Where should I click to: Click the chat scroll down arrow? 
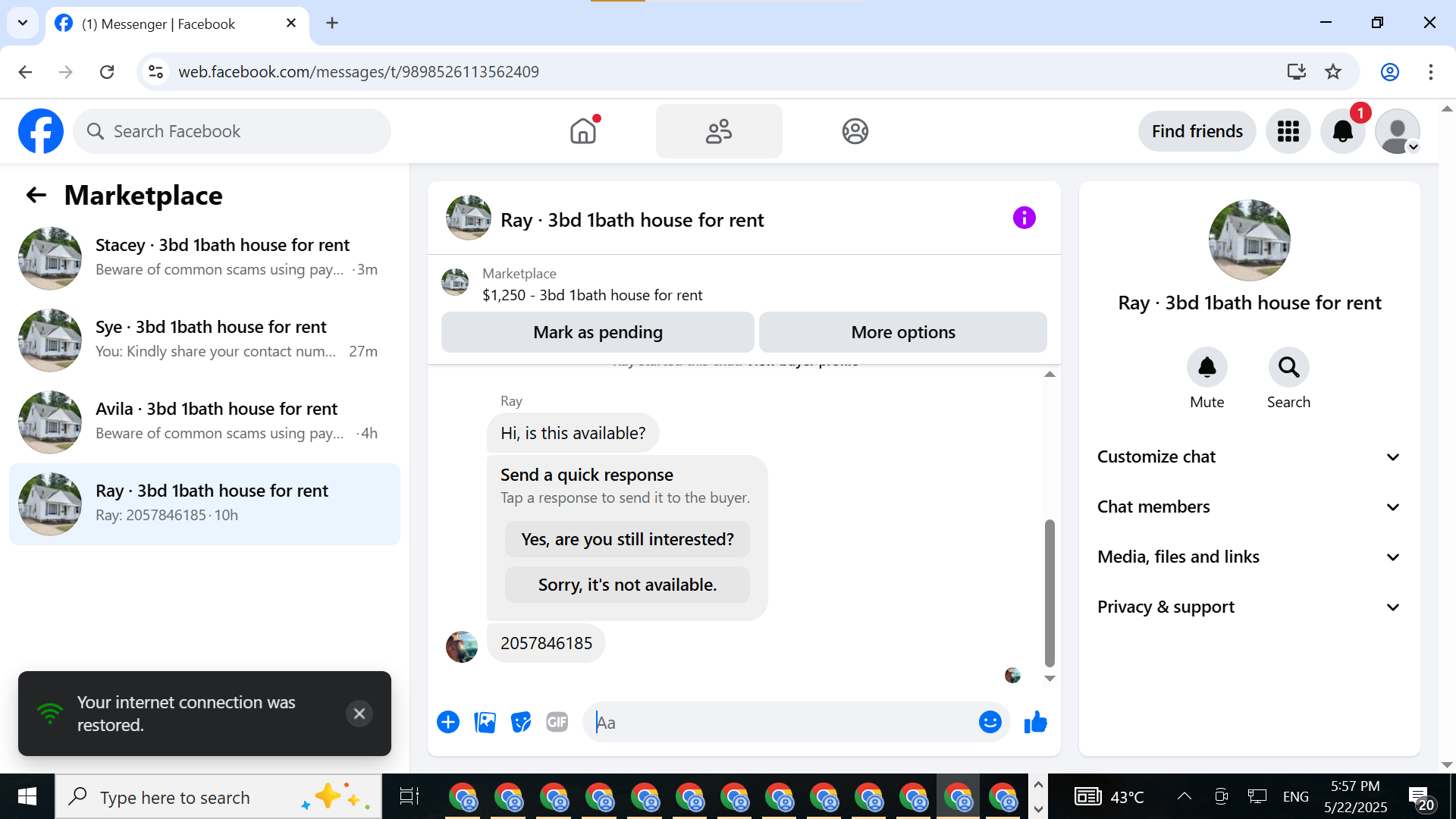pos(1050,679)
